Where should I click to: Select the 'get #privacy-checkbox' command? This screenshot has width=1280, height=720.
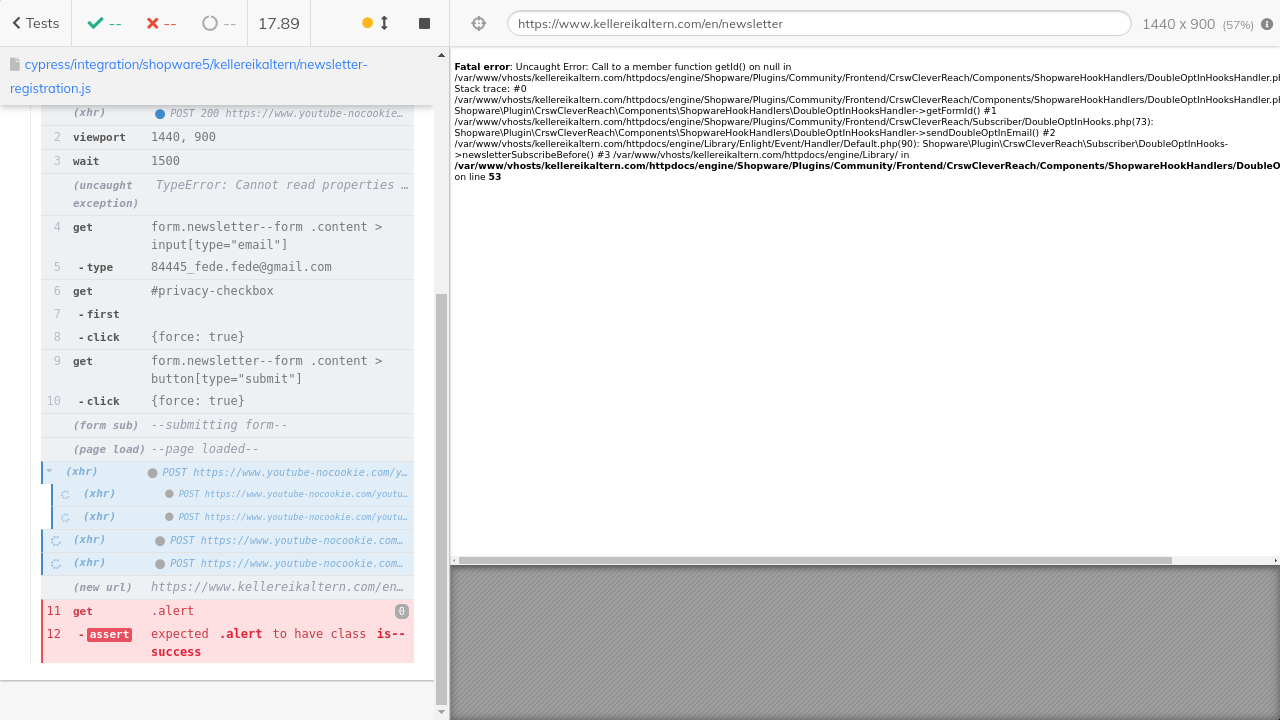coord(228,291)
